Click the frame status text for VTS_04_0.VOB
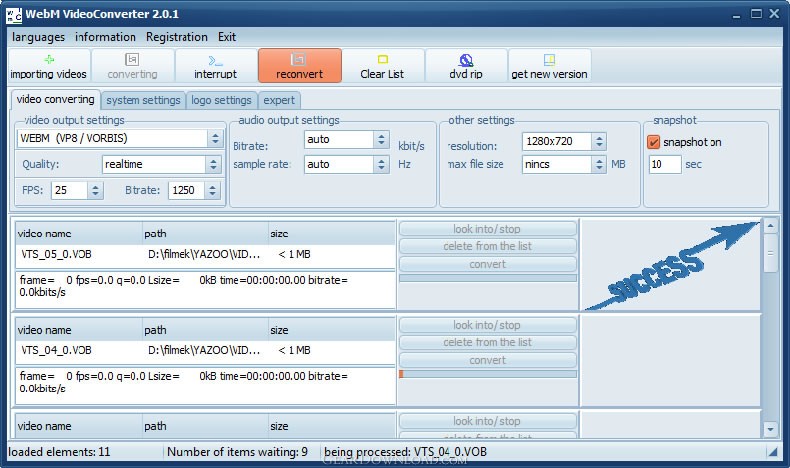 [x=184, y=382]
